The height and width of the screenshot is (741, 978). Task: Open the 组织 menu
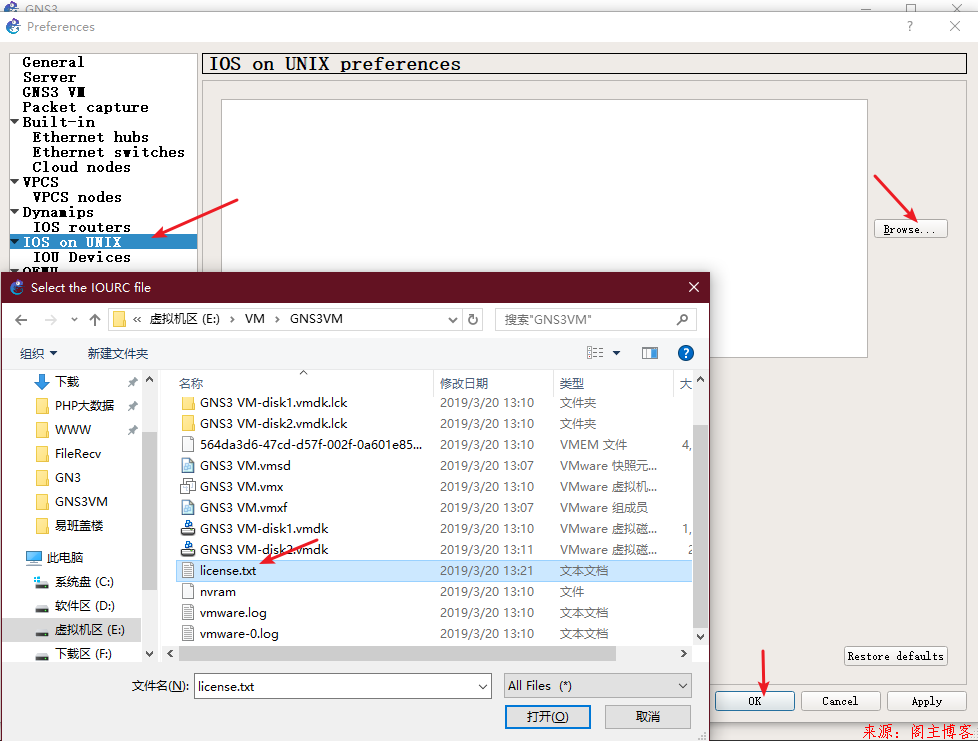(38, 354)
